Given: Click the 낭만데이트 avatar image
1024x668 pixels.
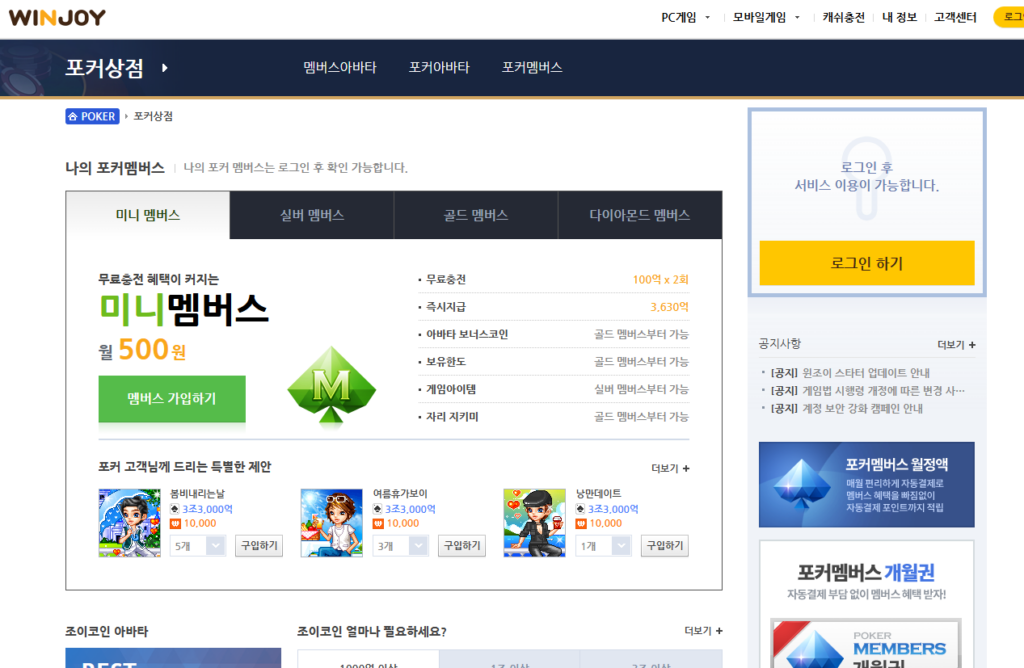Looking at the screenshot, I should (x=534, y=522).
